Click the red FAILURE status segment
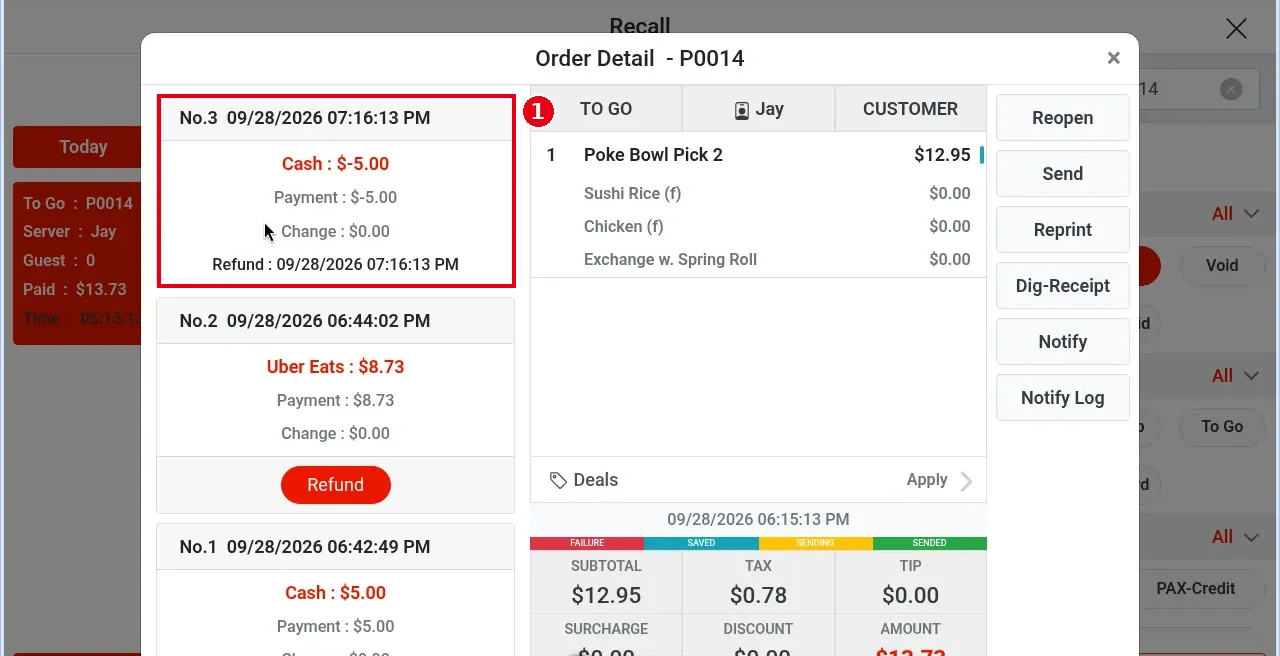The width and height of the screenshot is (1280, 656). point(587,543)
